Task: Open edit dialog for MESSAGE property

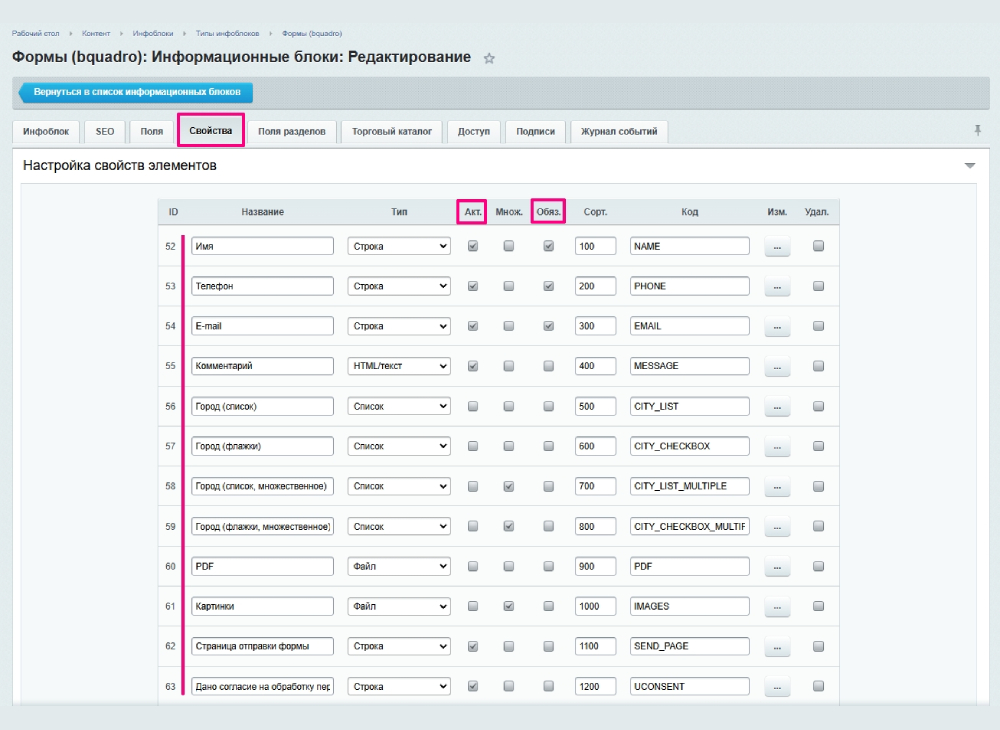Action: click(777, 367)
